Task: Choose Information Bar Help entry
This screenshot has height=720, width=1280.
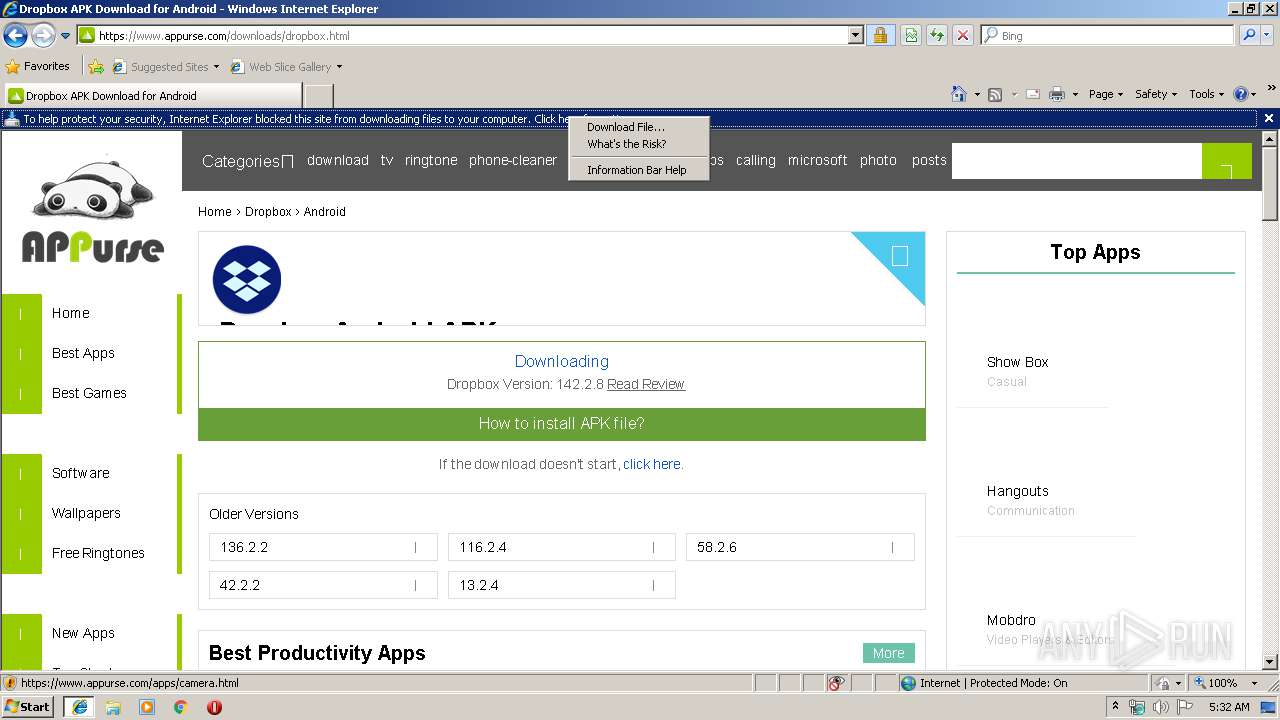Action: click(x=639, y=170)
